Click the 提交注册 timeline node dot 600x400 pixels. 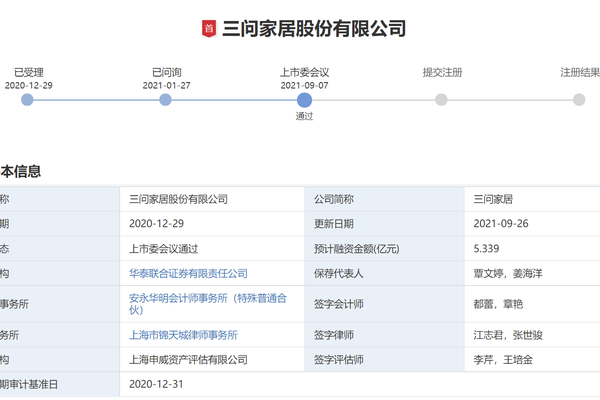[441, 100]
